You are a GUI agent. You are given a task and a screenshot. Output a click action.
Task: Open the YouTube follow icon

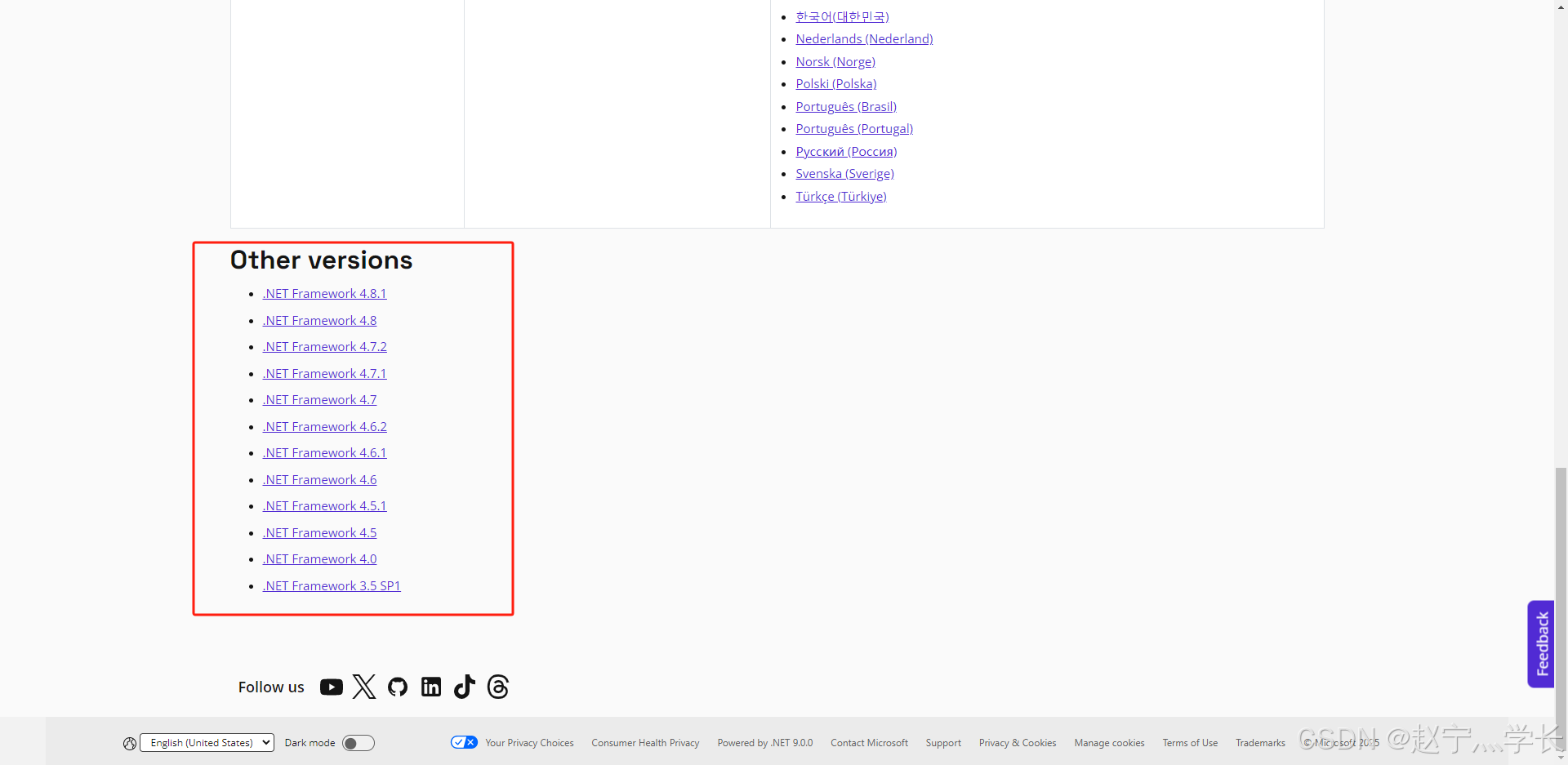click(331, 687)
